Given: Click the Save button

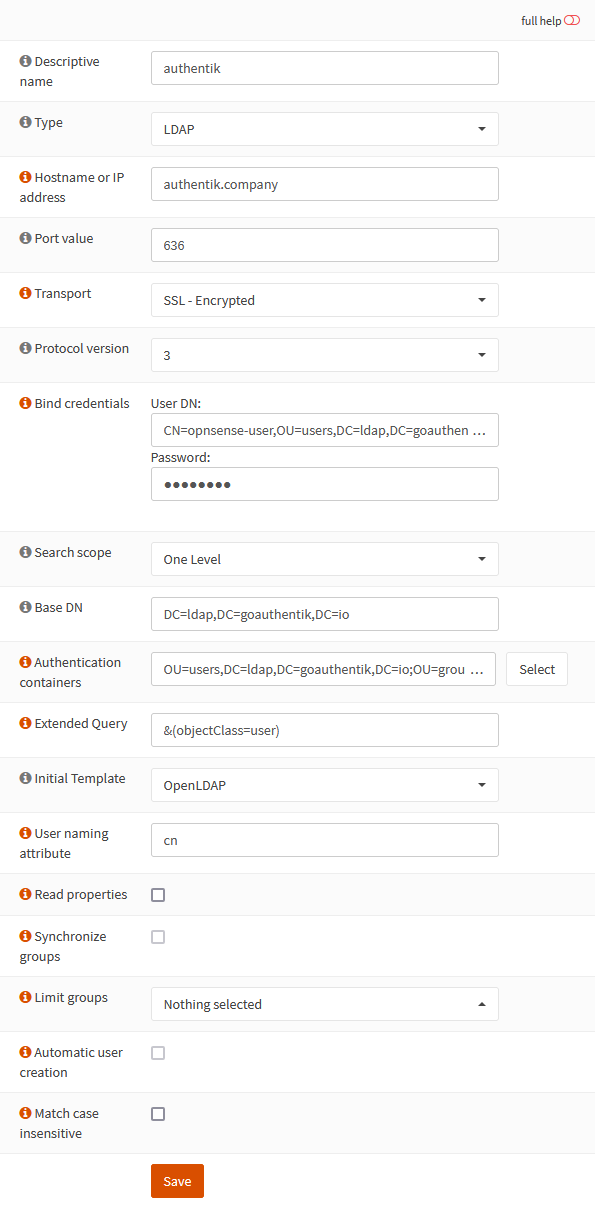Looking at the screenshot, I should [177, 1181].
